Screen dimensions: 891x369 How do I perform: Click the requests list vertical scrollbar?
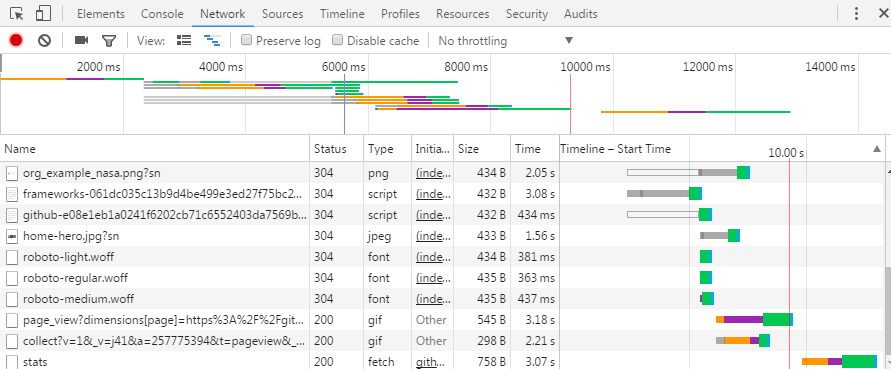tap(888, 266)
